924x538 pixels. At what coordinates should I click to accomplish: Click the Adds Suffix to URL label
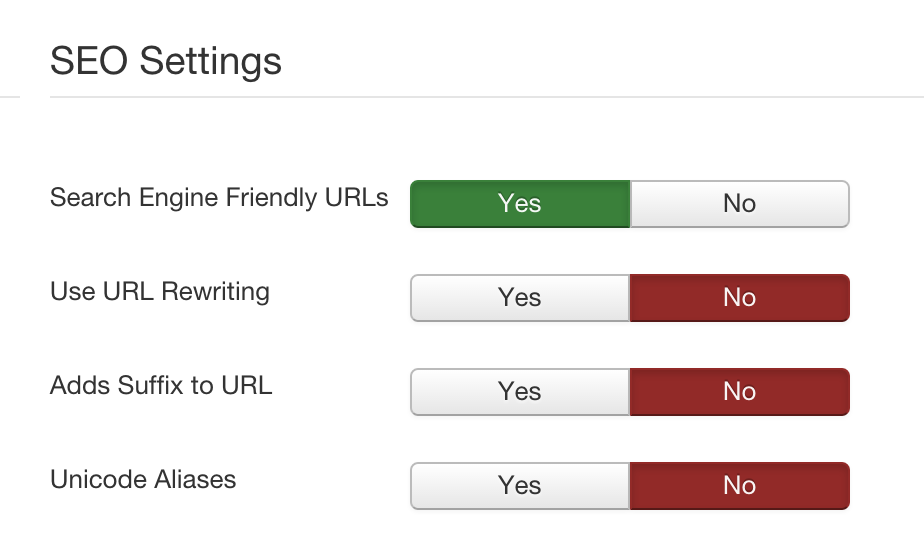[x=161, y=385]
